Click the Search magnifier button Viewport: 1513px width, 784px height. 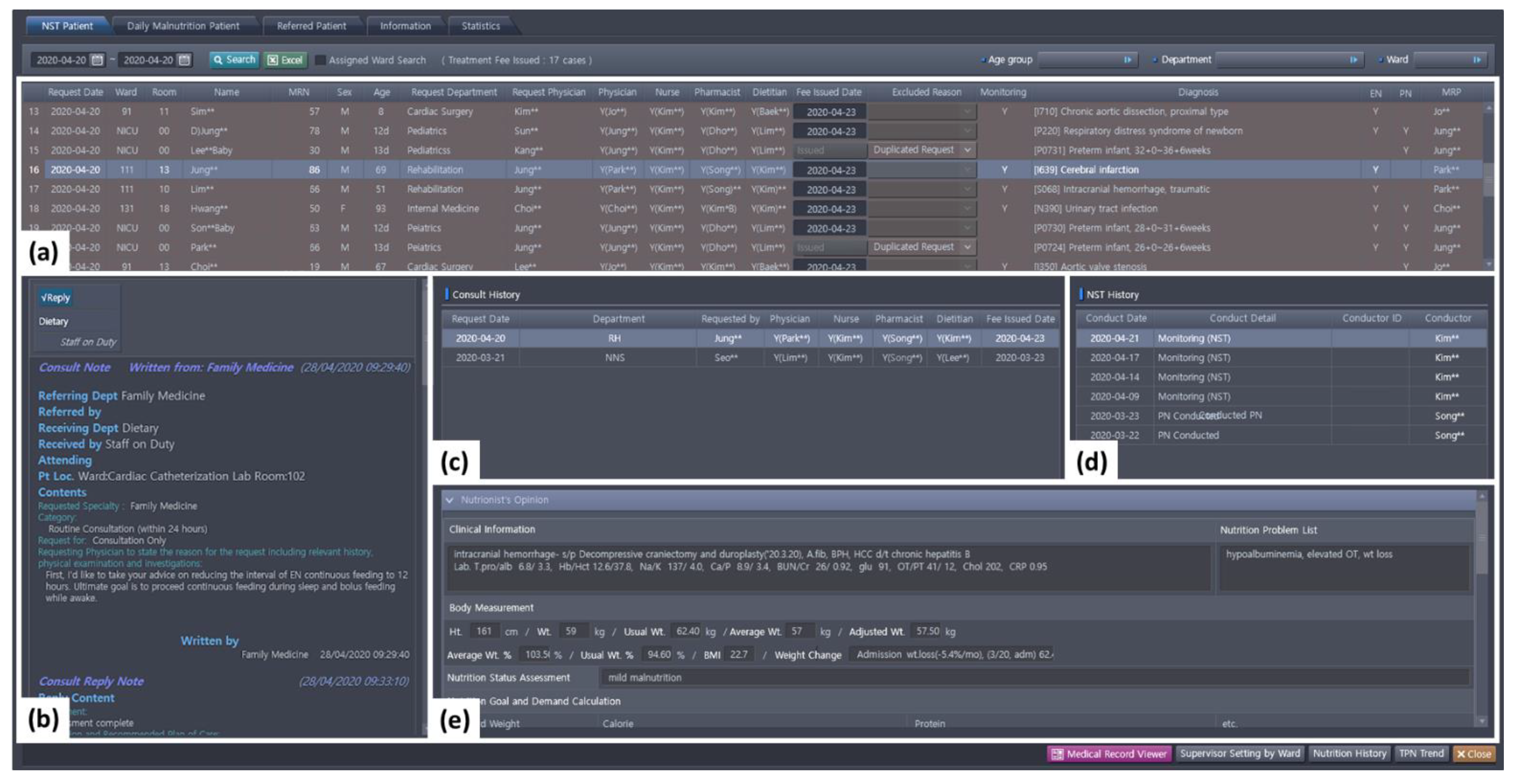(234, 60)
